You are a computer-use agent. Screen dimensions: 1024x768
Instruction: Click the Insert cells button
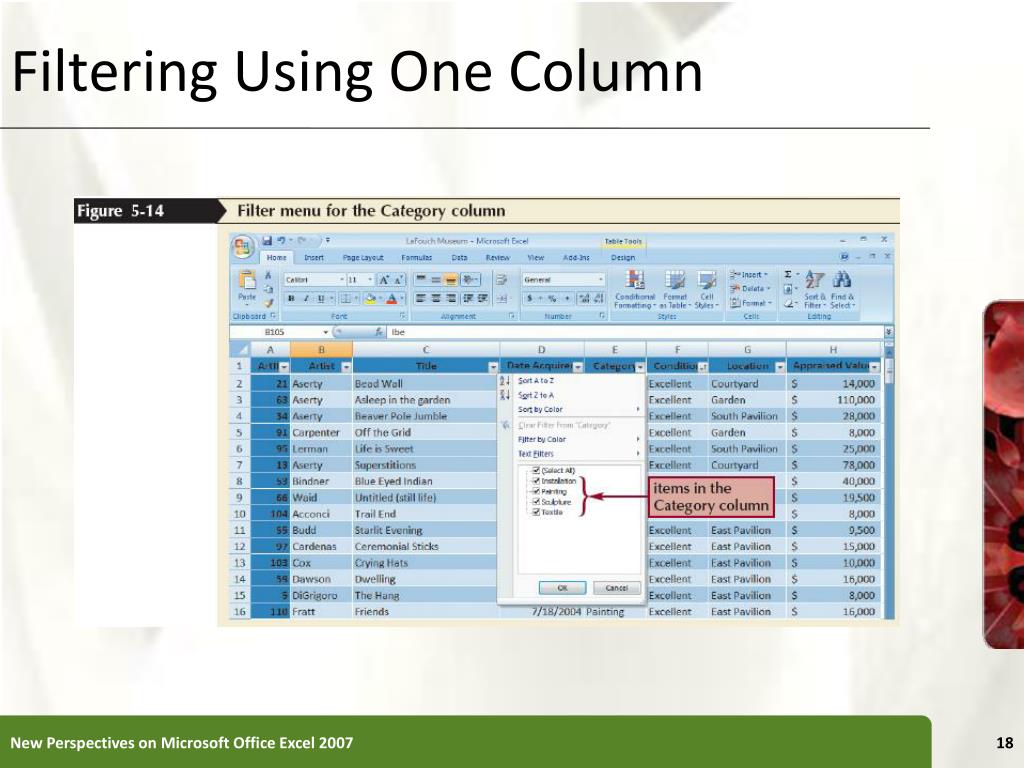(749, 274)
